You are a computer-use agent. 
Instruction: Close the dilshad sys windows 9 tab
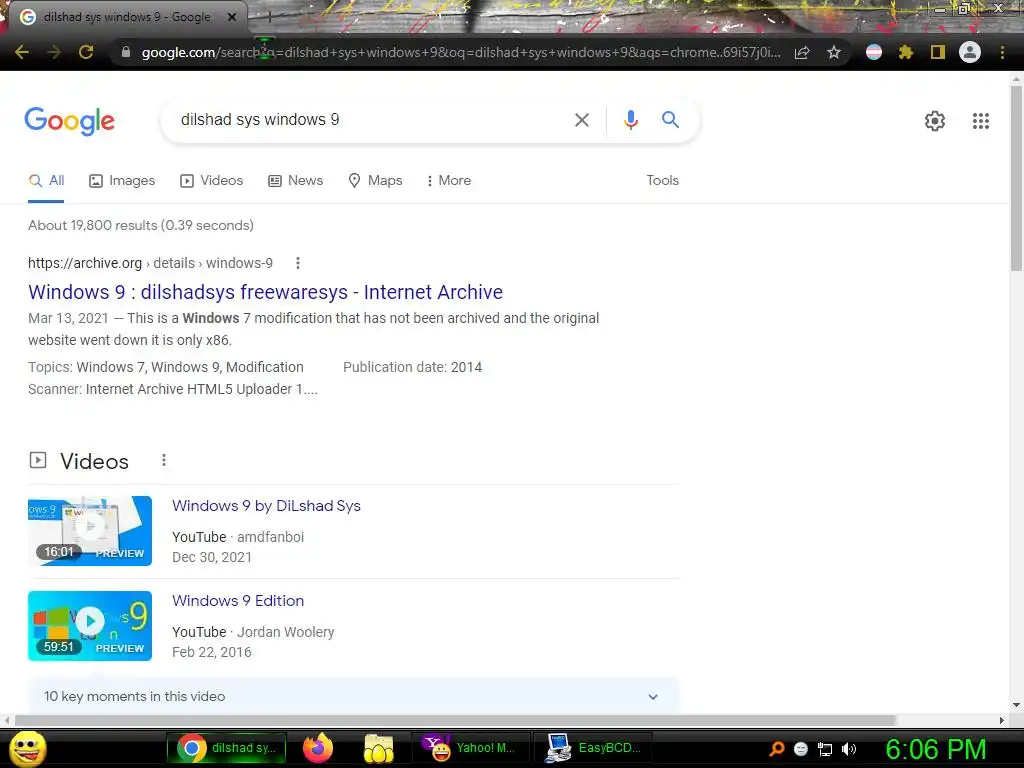coord(232,17)
